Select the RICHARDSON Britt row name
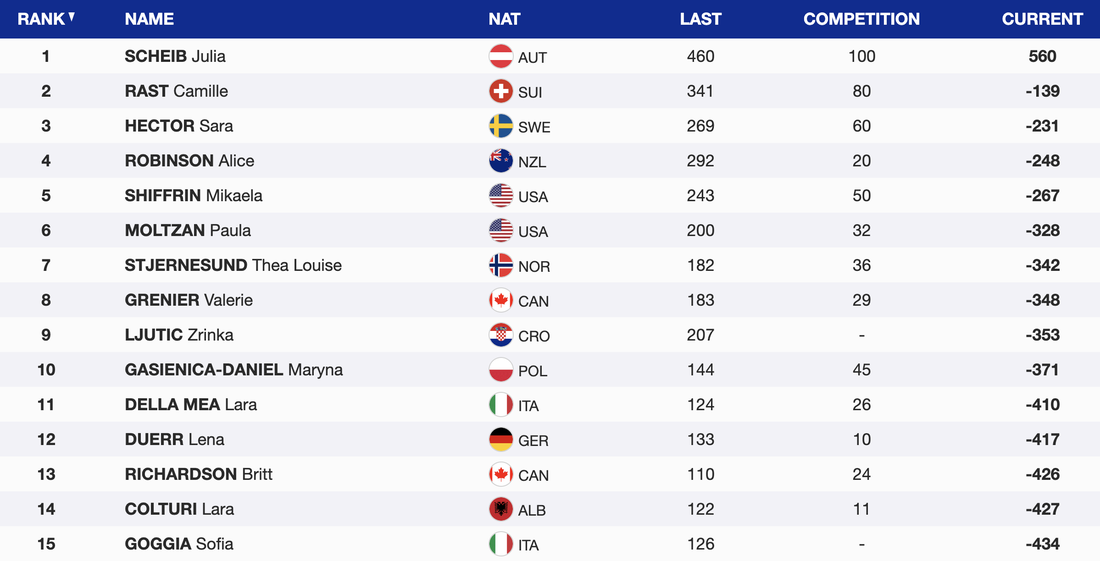1100x561 pixels. (198, 474)
